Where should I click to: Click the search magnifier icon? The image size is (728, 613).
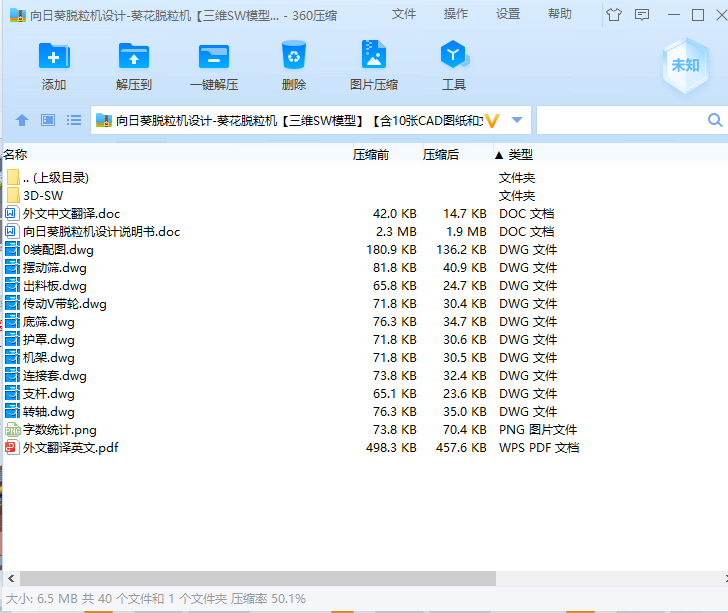coord(715,120)
